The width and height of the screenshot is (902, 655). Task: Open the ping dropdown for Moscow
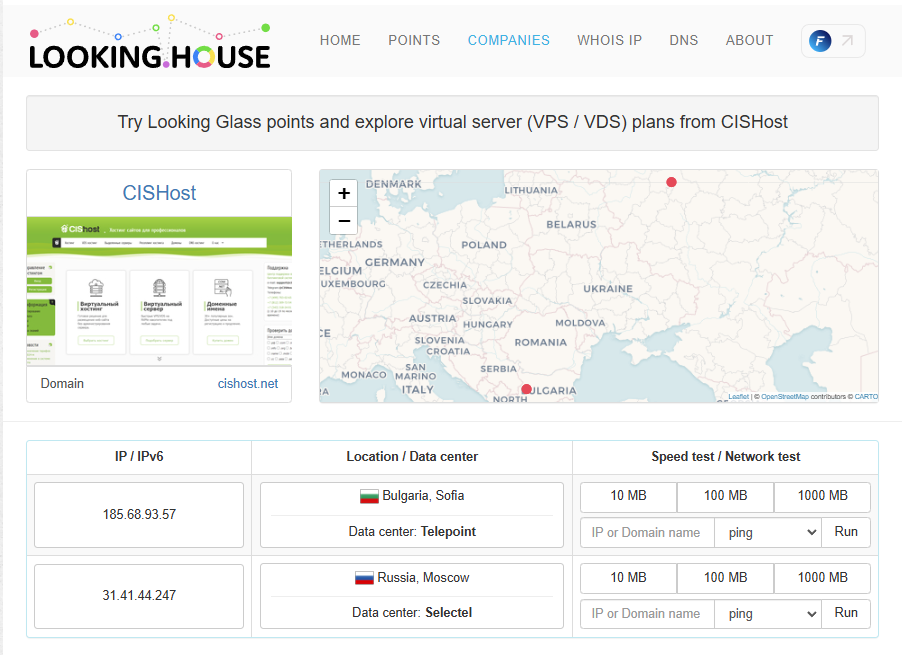[768, 614]
